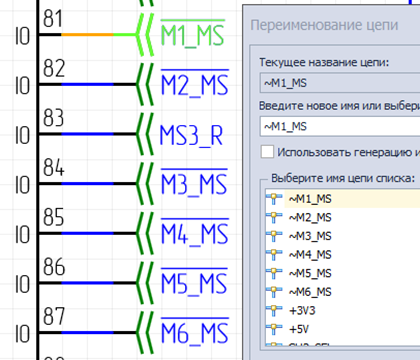The image size is (420, 360).
Task: Click net icon beside ~M3_MS list entry
Action: click(x=274, y=236)
